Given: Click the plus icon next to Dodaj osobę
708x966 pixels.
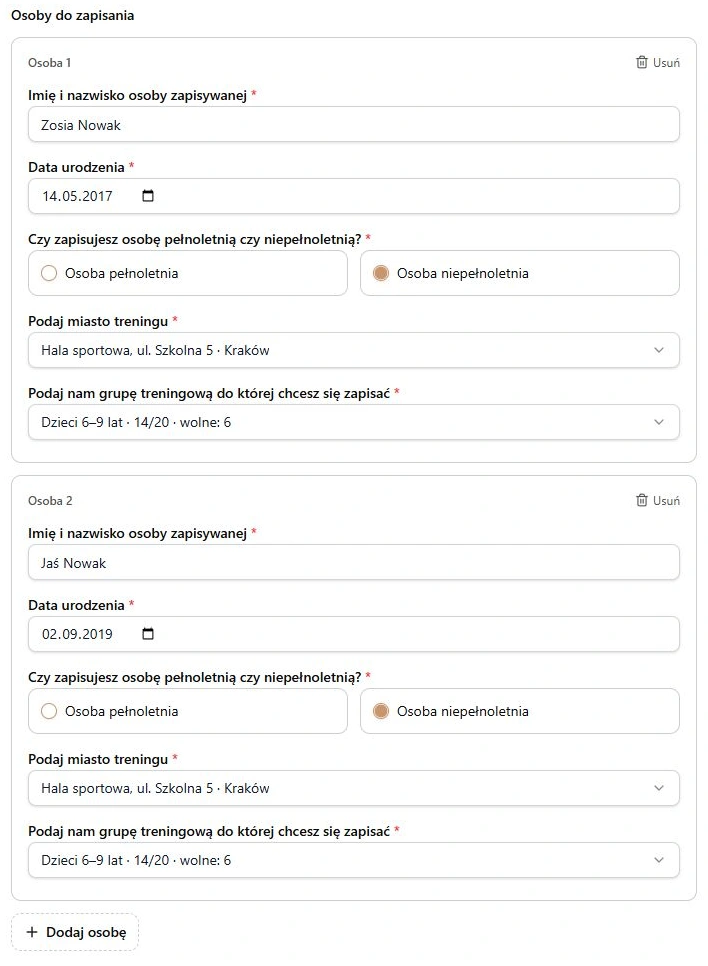Looking at the screenshot, I should [x=32, y=932].
